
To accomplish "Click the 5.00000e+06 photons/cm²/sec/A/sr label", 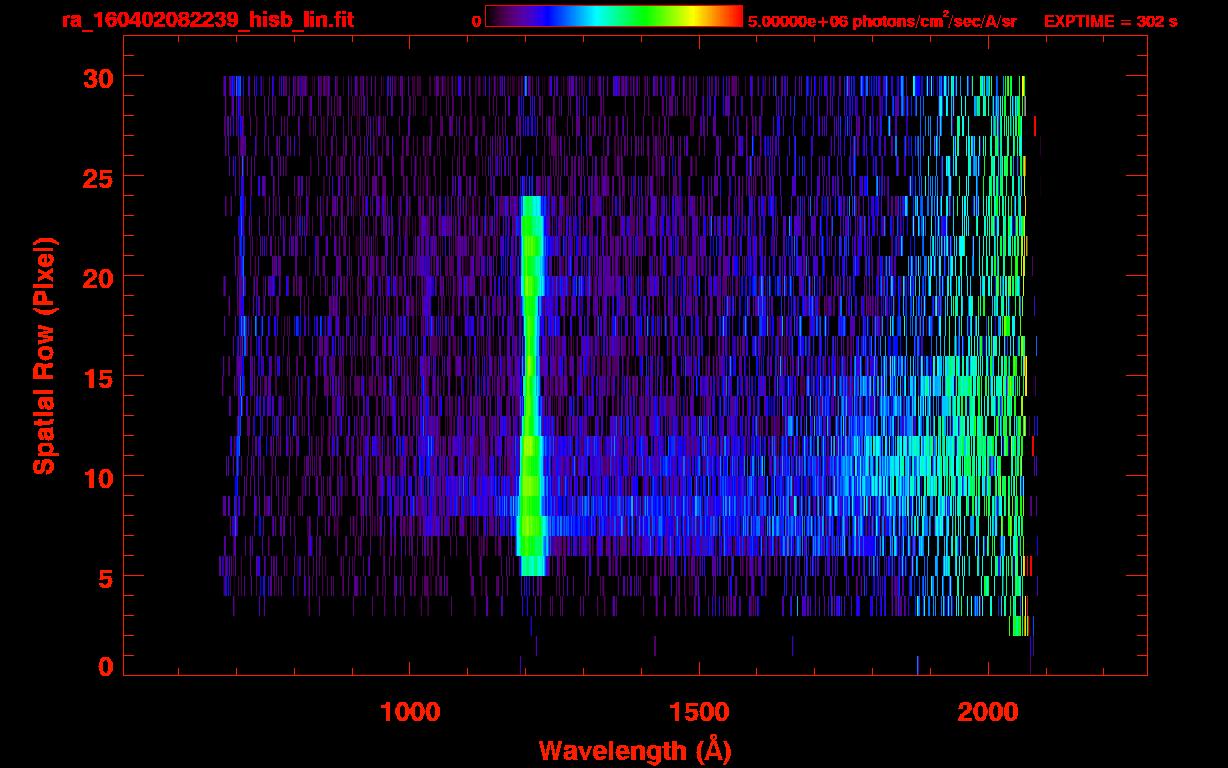I will point(882,20).
